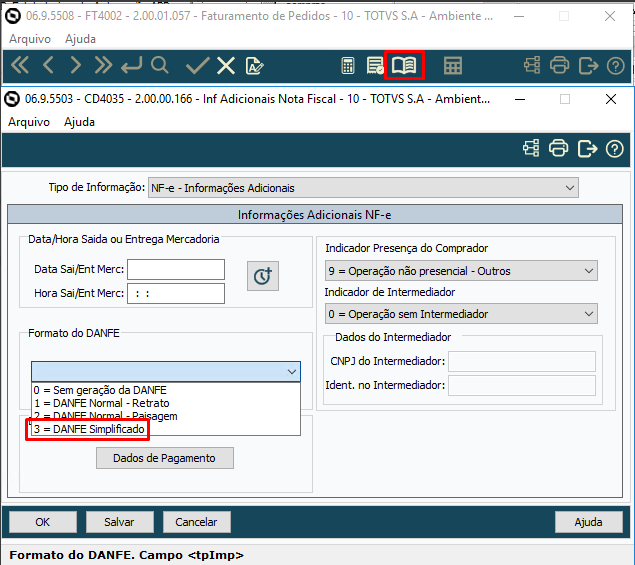Click the printer icon in Inf Adicionais window
635x565 pixels.
point(559,148)
